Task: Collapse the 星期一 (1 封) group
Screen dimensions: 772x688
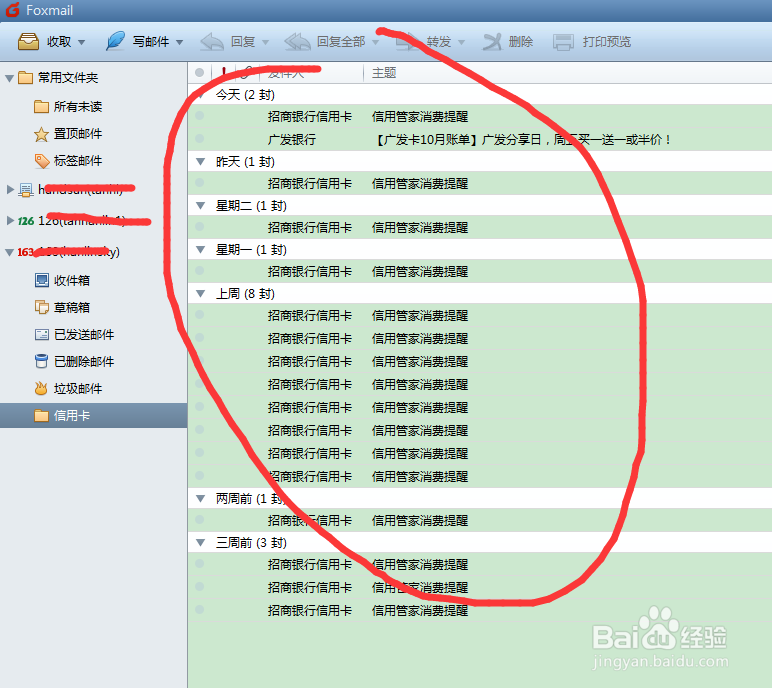Action: pos(200,250)
